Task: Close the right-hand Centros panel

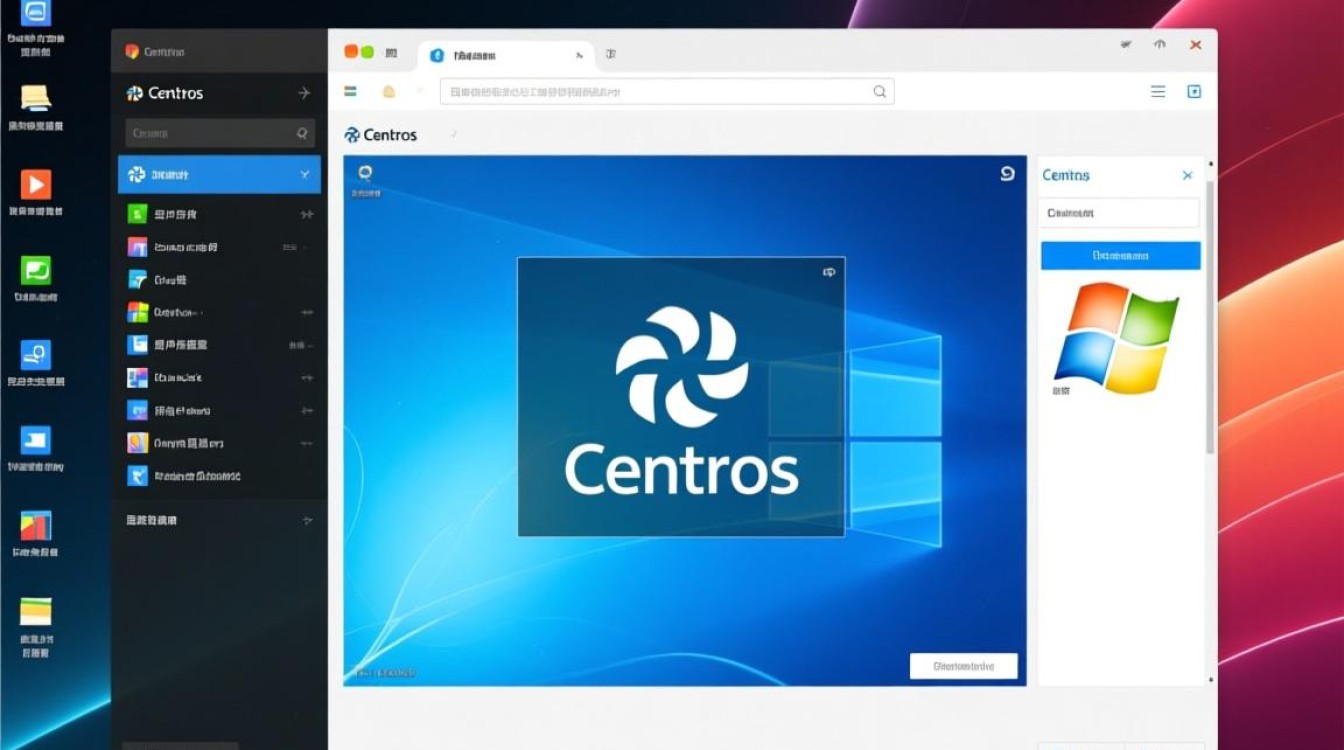Action: coord(1187,176)
